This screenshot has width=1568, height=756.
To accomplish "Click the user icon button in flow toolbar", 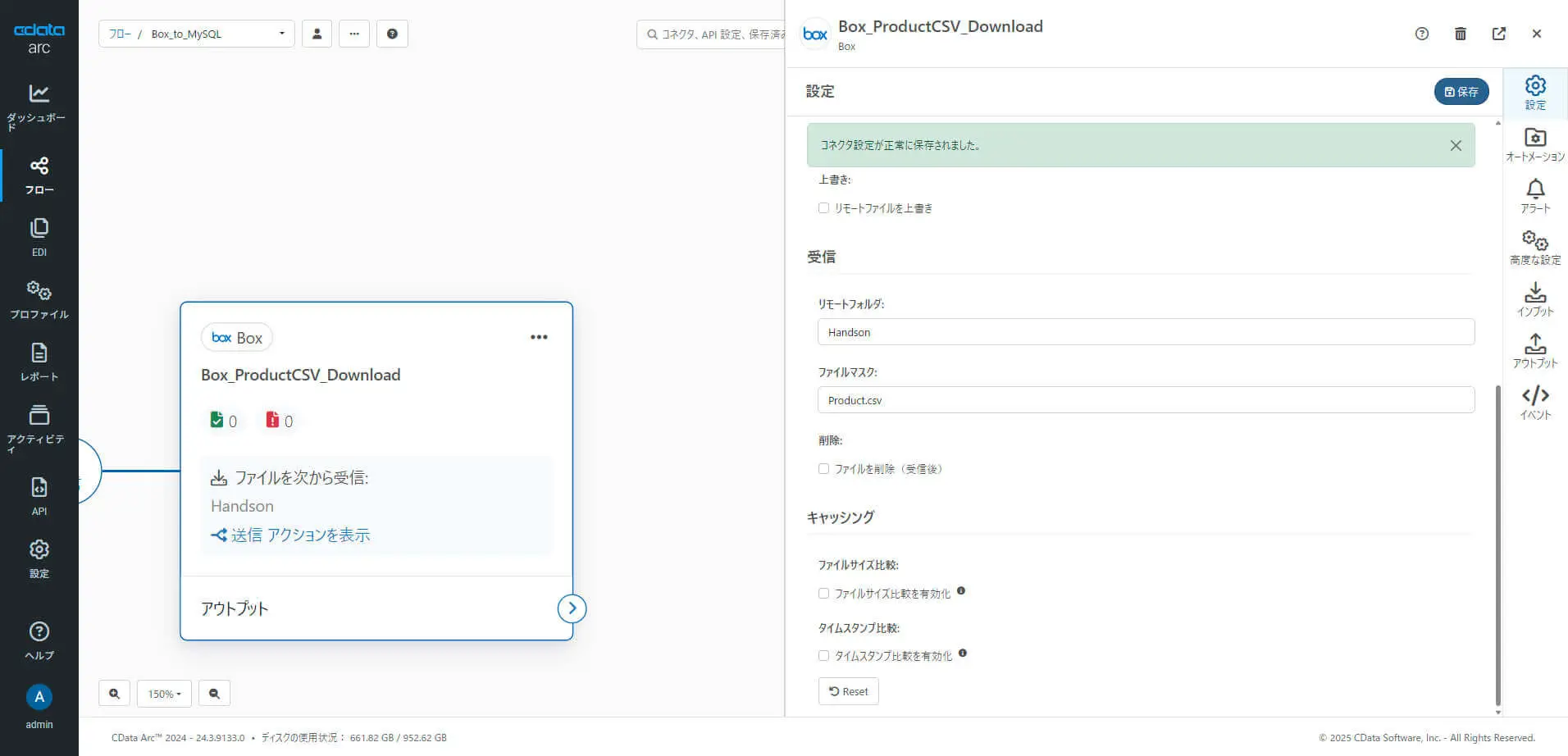I will click(317, 34).
